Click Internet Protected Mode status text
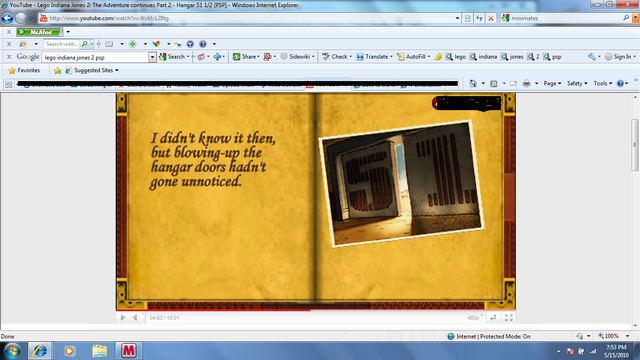 coord(493,336)
